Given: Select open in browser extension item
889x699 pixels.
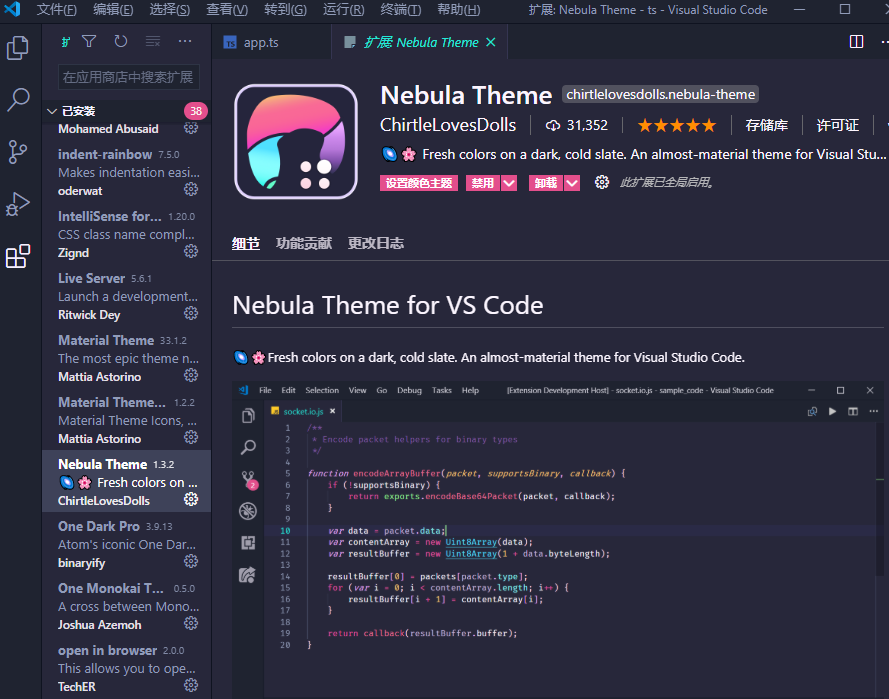Looking at the screenshot, I should point(126,668).
